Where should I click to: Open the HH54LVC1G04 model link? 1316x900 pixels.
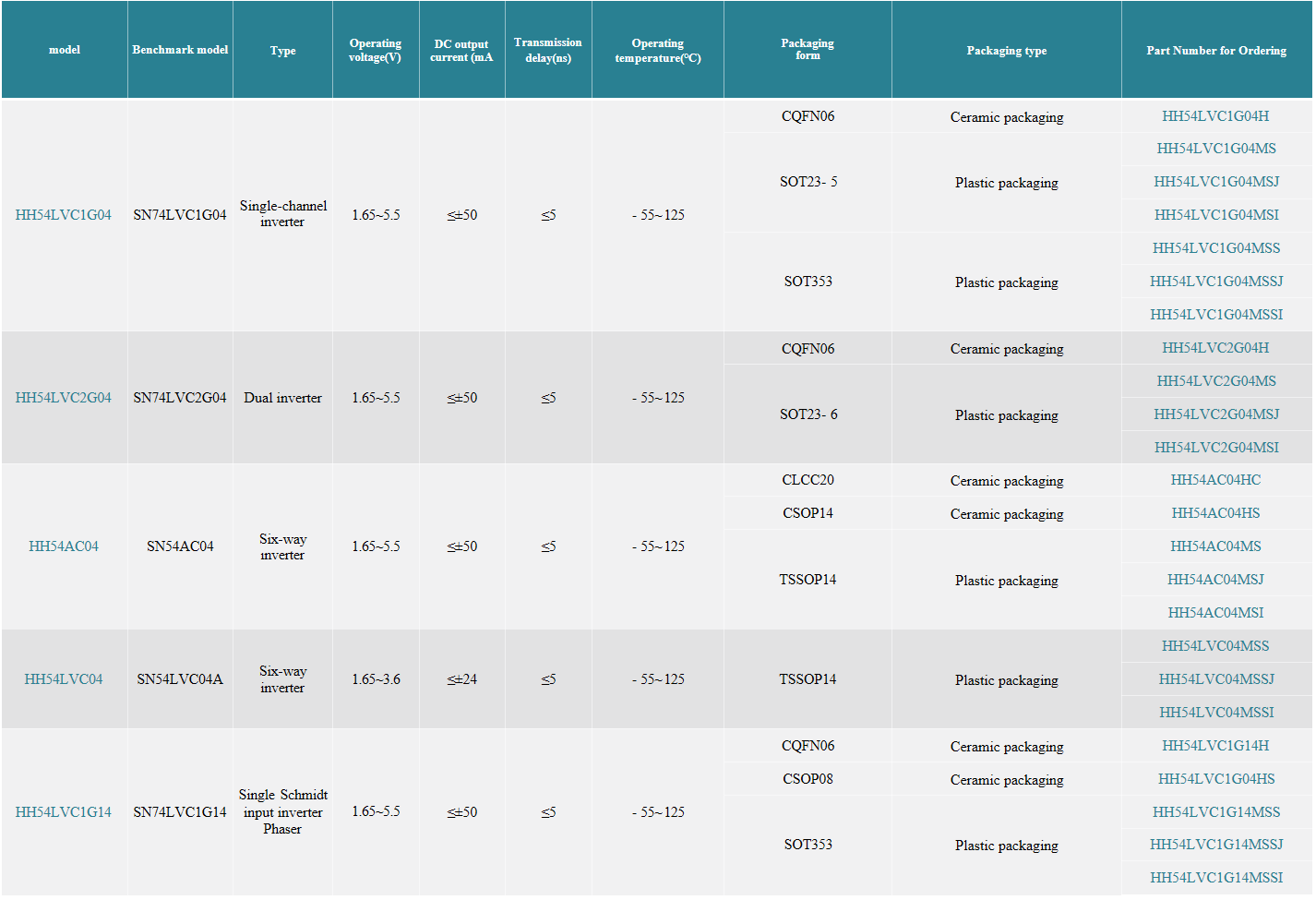pyautogui.click(x=63, y=215)
